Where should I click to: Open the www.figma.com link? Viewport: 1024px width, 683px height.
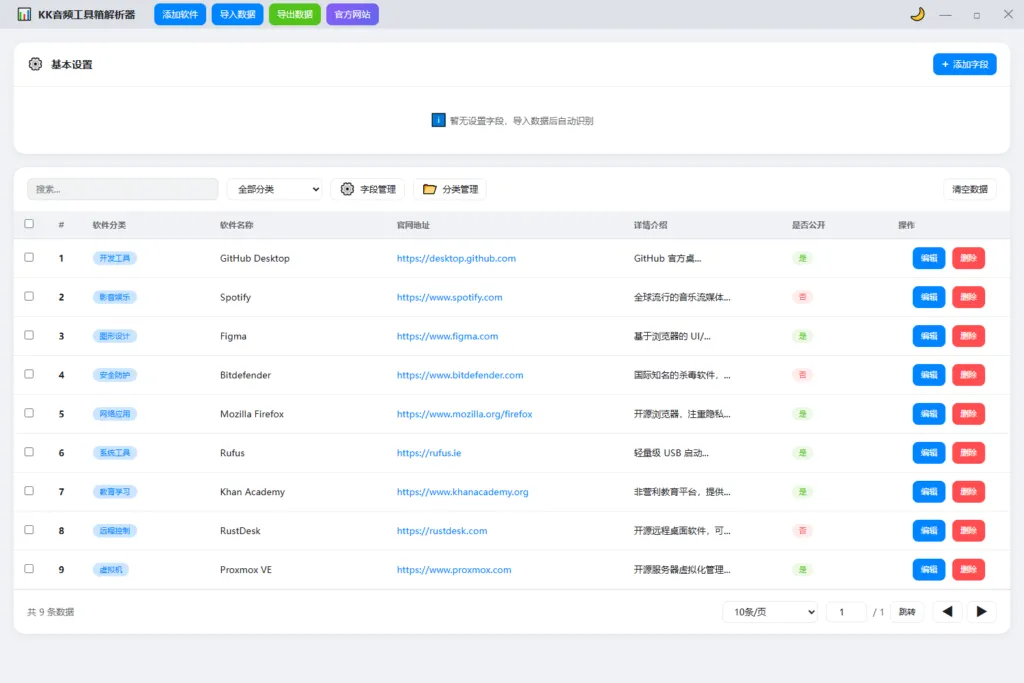click(447, 336)
